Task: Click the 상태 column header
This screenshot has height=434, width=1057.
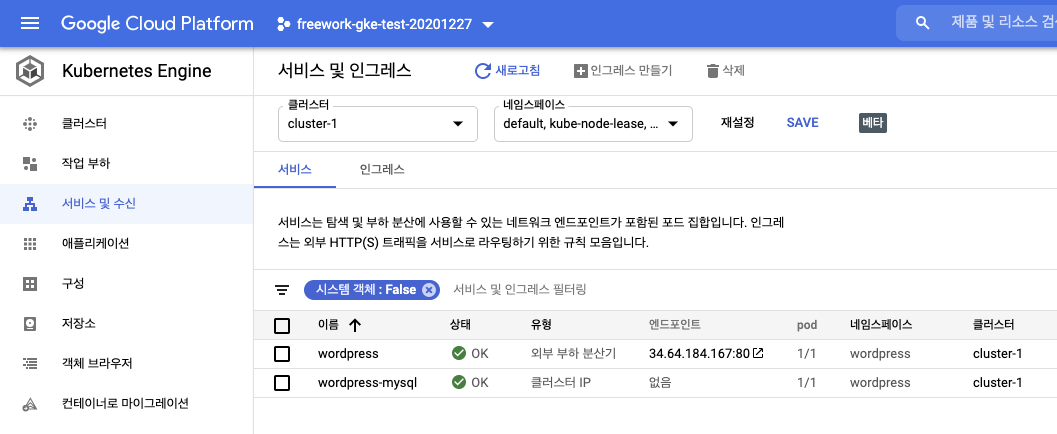Action: pos(460,325)
